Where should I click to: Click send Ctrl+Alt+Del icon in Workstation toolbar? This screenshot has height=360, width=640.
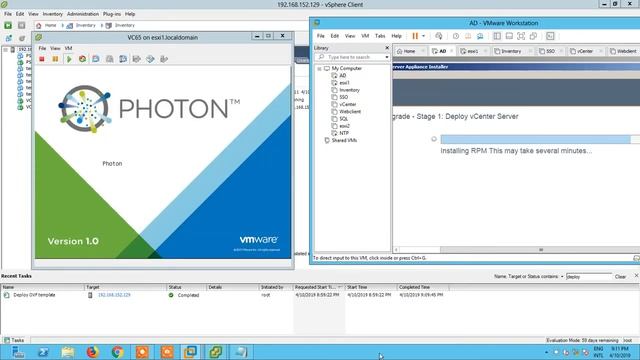point(439,36)
